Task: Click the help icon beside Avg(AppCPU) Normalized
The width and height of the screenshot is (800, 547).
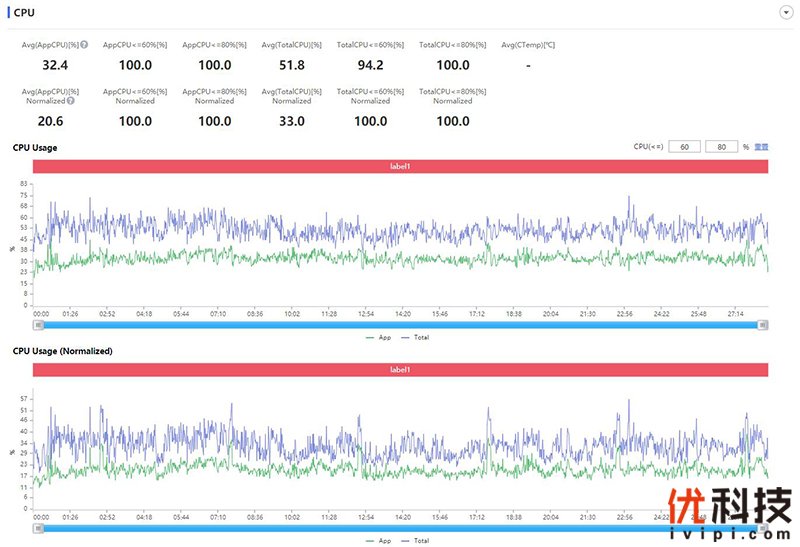Action: (72, 101)
